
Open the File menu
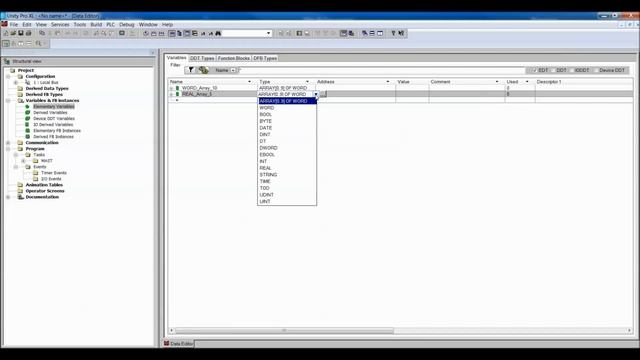pyautogui.click(x=14, y=24)
